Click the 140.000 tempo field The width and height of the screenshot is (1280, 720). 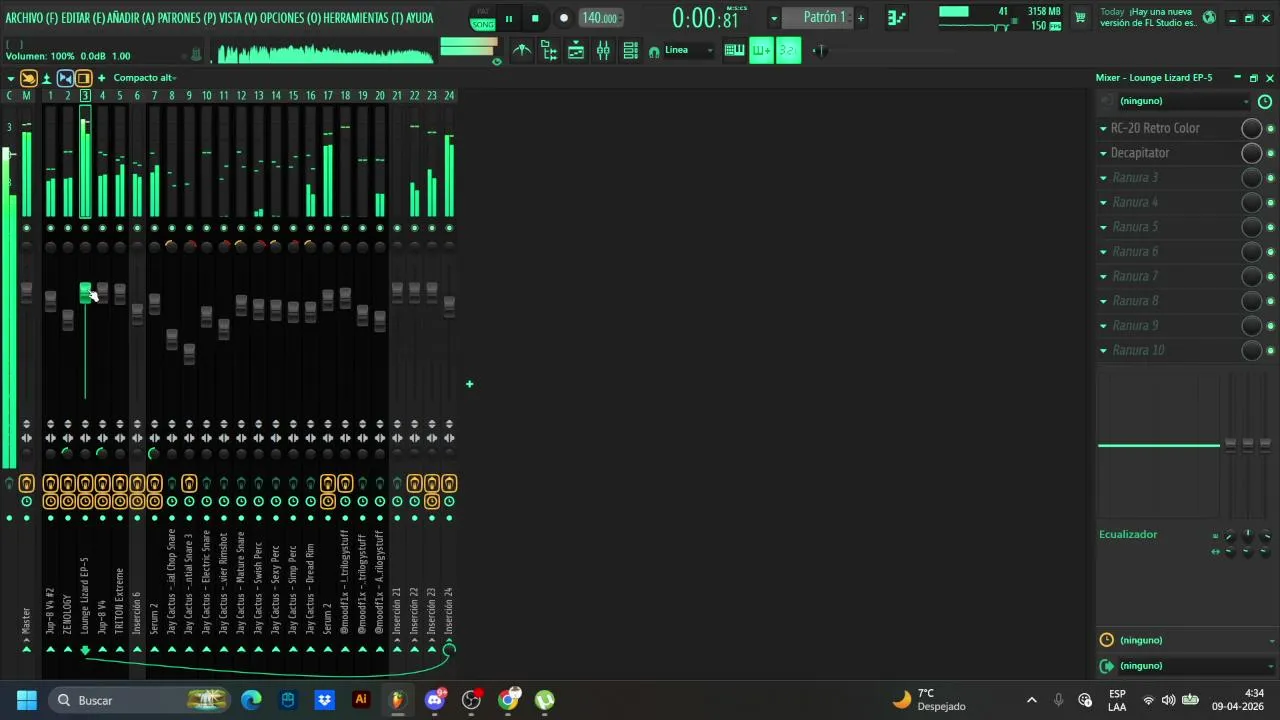599,18
